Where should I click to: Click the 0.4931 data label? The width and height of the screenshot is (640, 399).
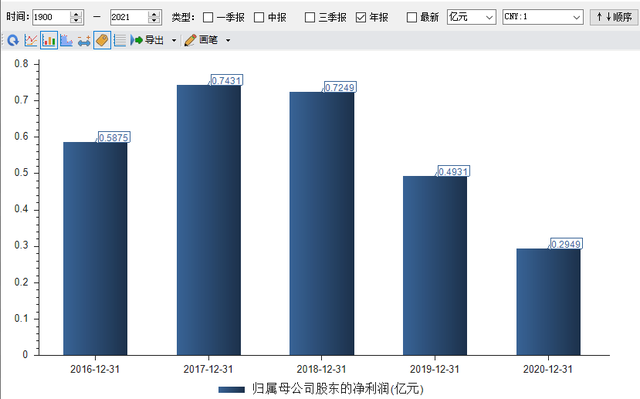pyautogui.click(x=453, y=171)
